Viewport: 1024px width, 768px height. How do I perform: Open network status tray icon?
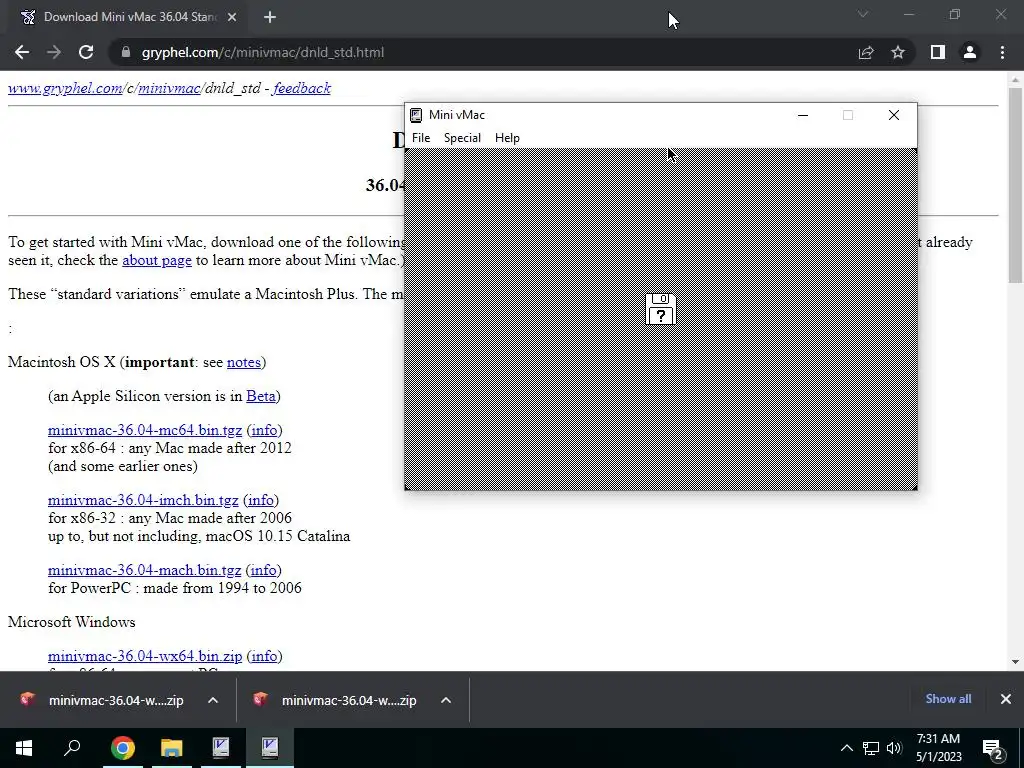(871, 748)
